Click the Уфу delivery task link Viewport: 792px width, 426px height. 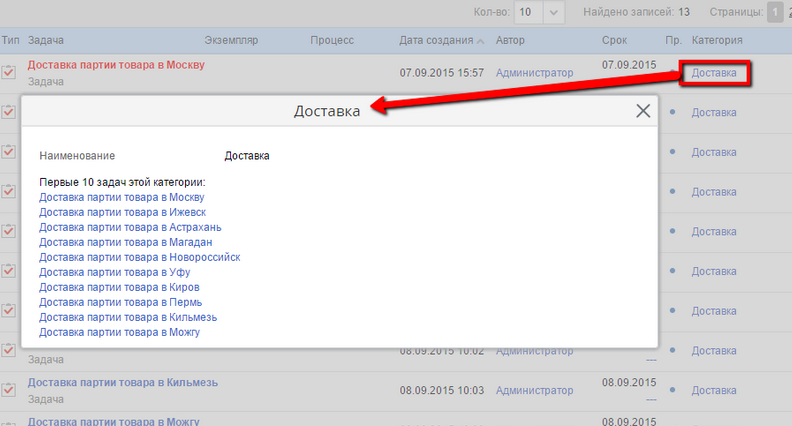114,272
